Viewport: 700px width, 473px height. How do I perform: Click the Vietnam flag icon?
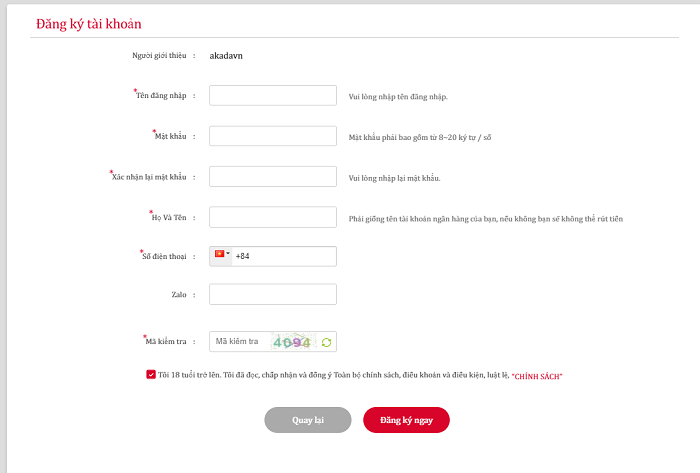(x=219, y=255)
